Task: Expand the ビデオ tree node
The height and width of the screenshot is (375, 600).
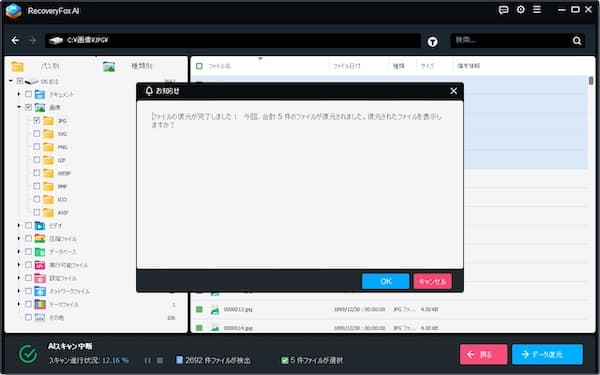Action: (x=18, y=225)
